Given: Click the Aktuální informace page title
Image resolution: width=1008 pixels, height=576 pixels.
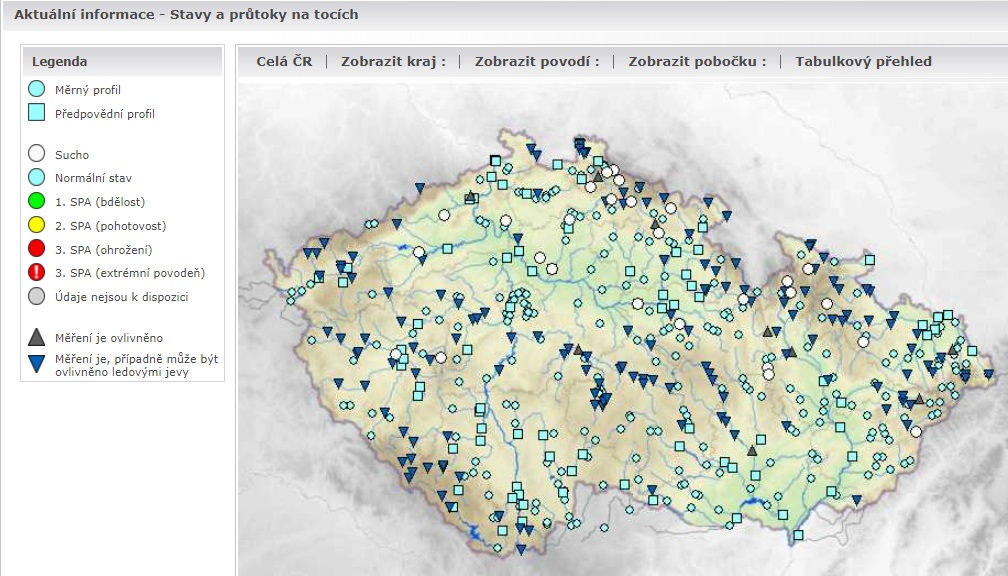Looking at the screenshot, I should (186, 15).
